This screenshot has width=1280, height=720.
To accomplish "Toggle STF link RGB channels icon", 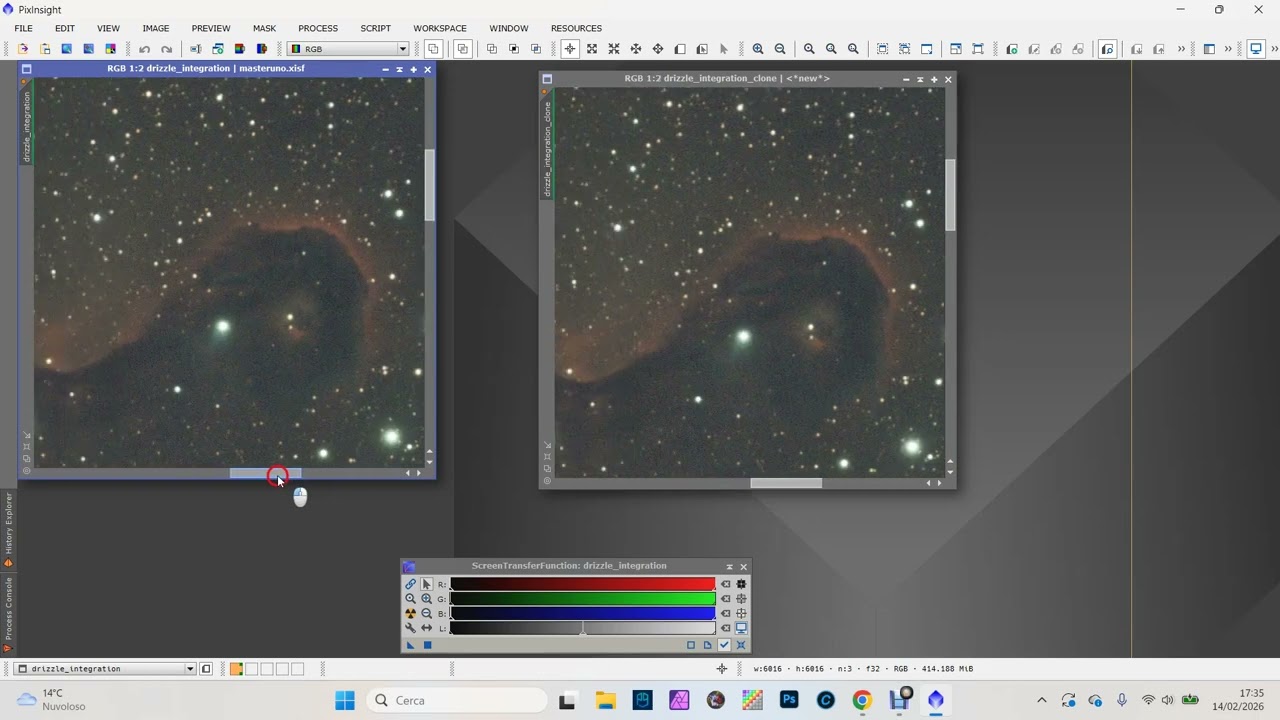I will 410,584.
